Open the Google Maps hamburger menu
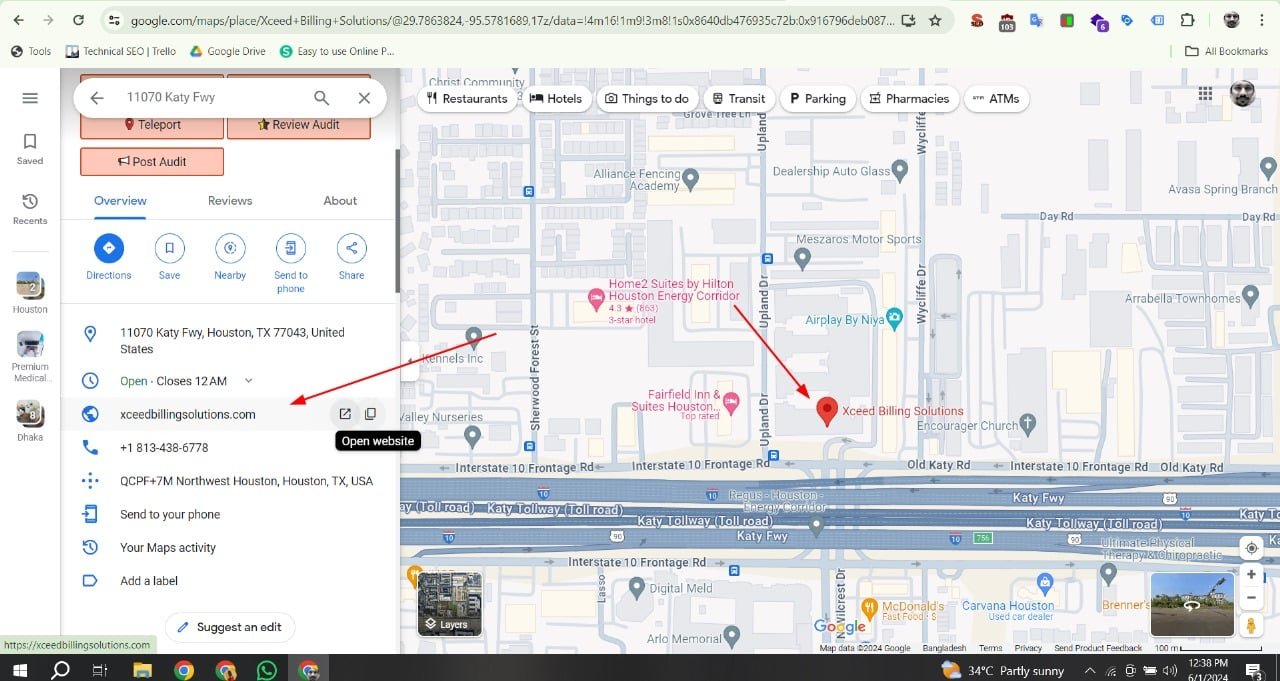This screenshot has width=1280, height=681. [30, 98]
